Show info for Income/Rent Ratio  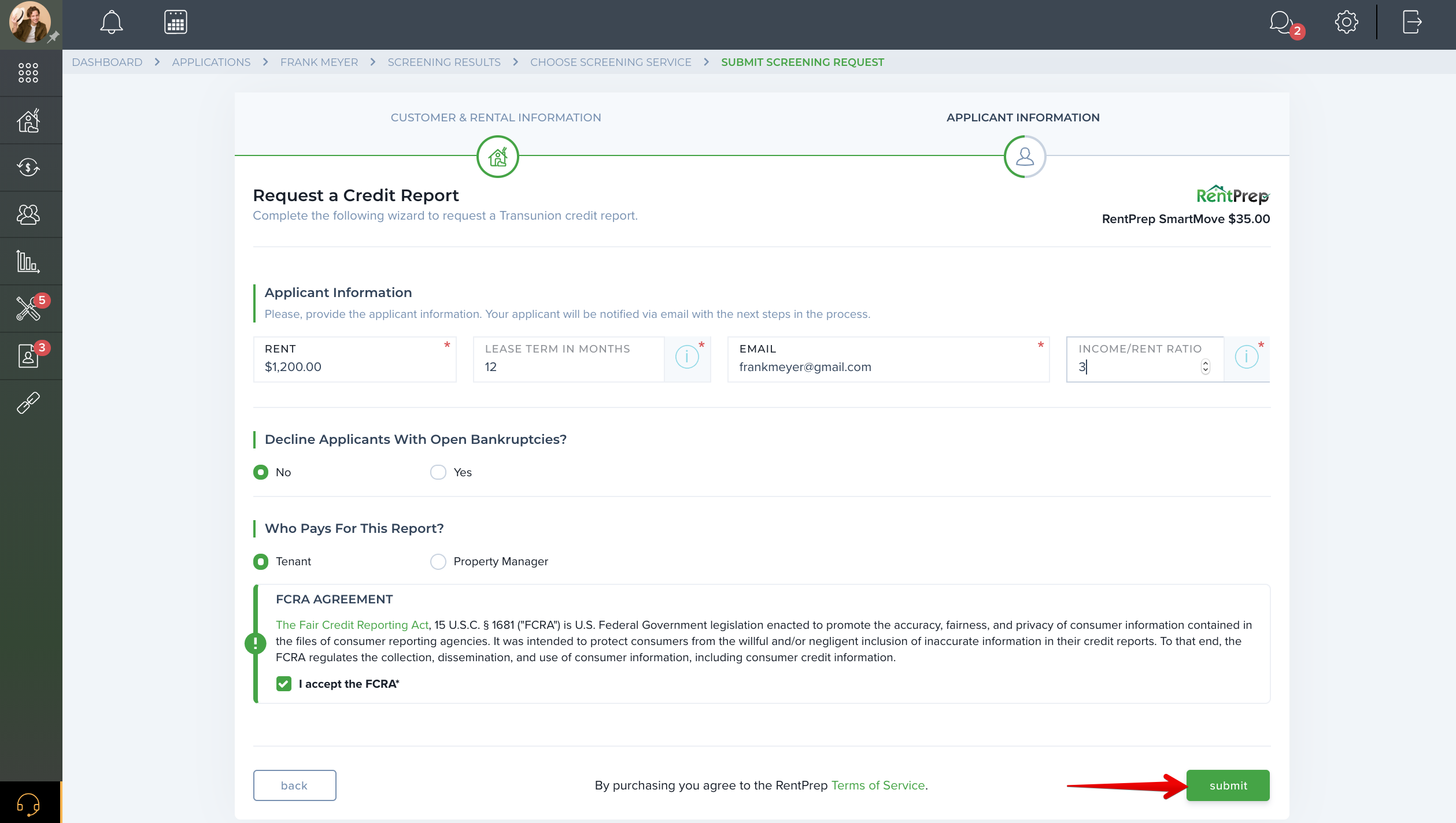pos(1246,357)
